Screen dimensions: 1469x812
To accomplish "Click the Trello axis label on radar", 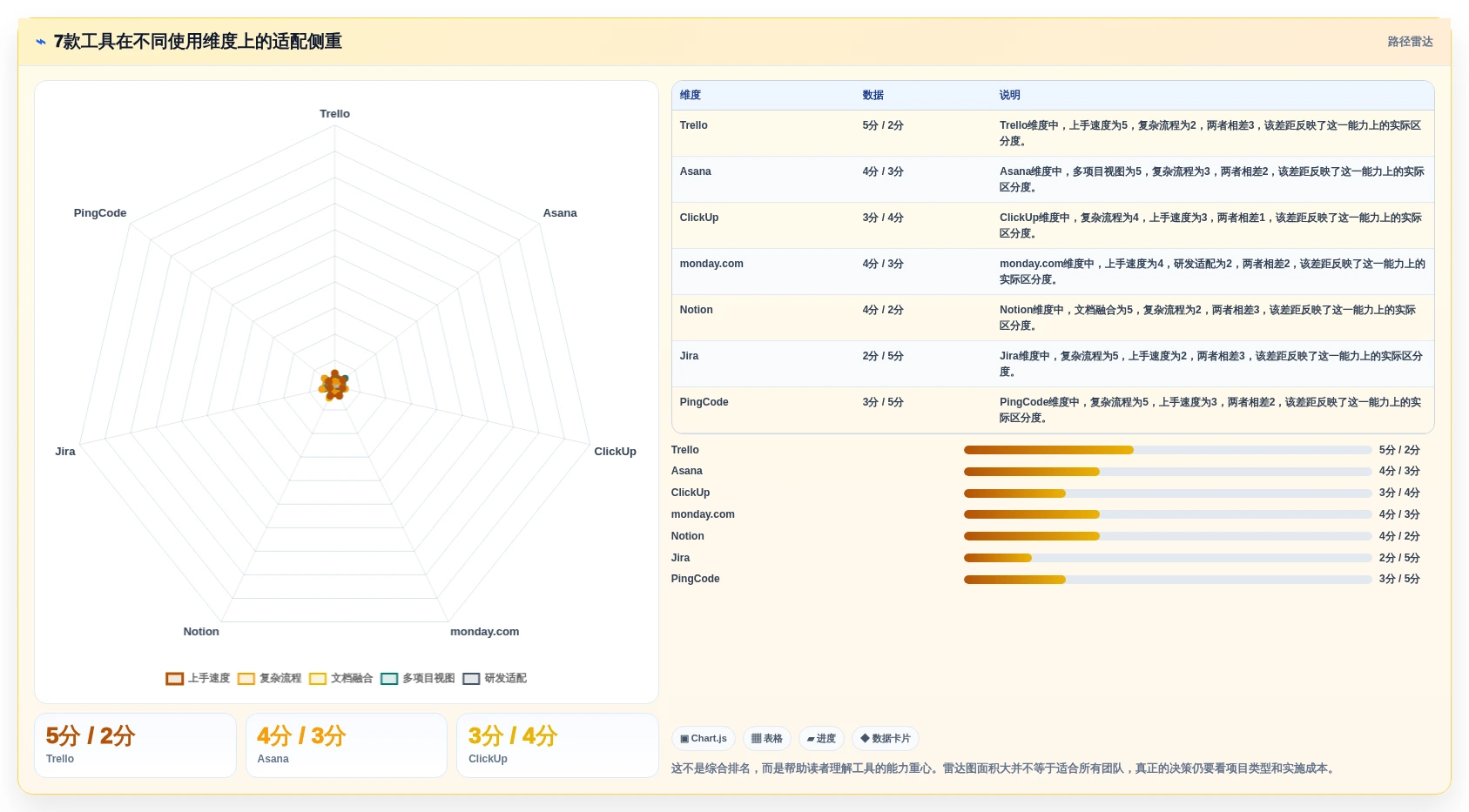I will [334, 114].
